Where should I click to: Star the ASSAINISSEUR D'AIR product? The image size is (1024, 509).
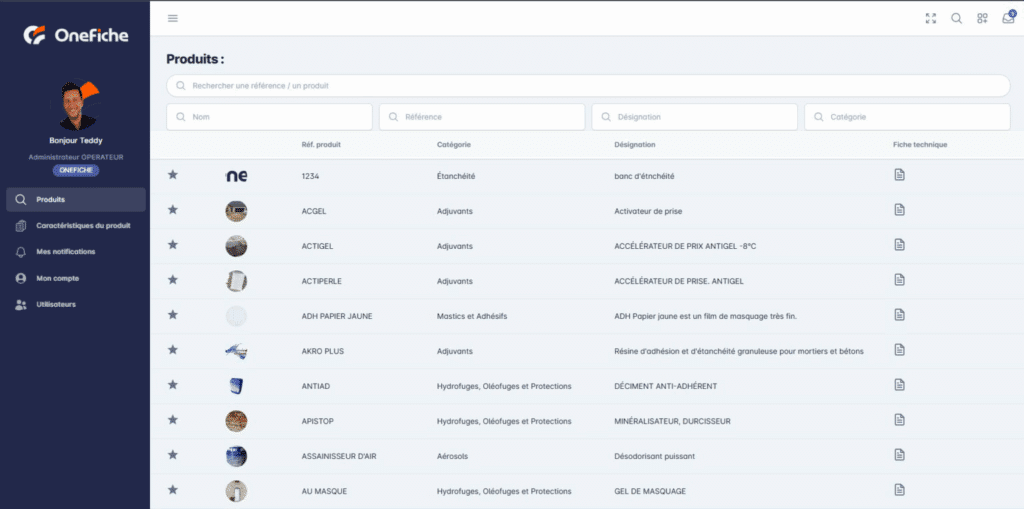[173, 455]
